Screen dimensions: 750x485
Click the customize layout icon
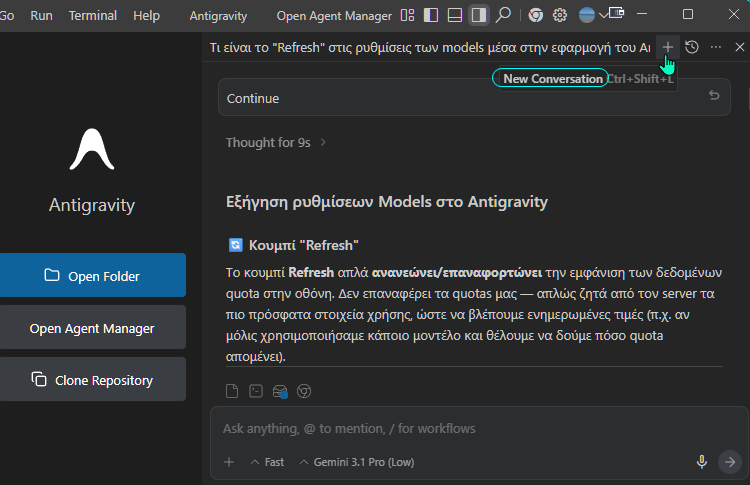pos(407,15)
